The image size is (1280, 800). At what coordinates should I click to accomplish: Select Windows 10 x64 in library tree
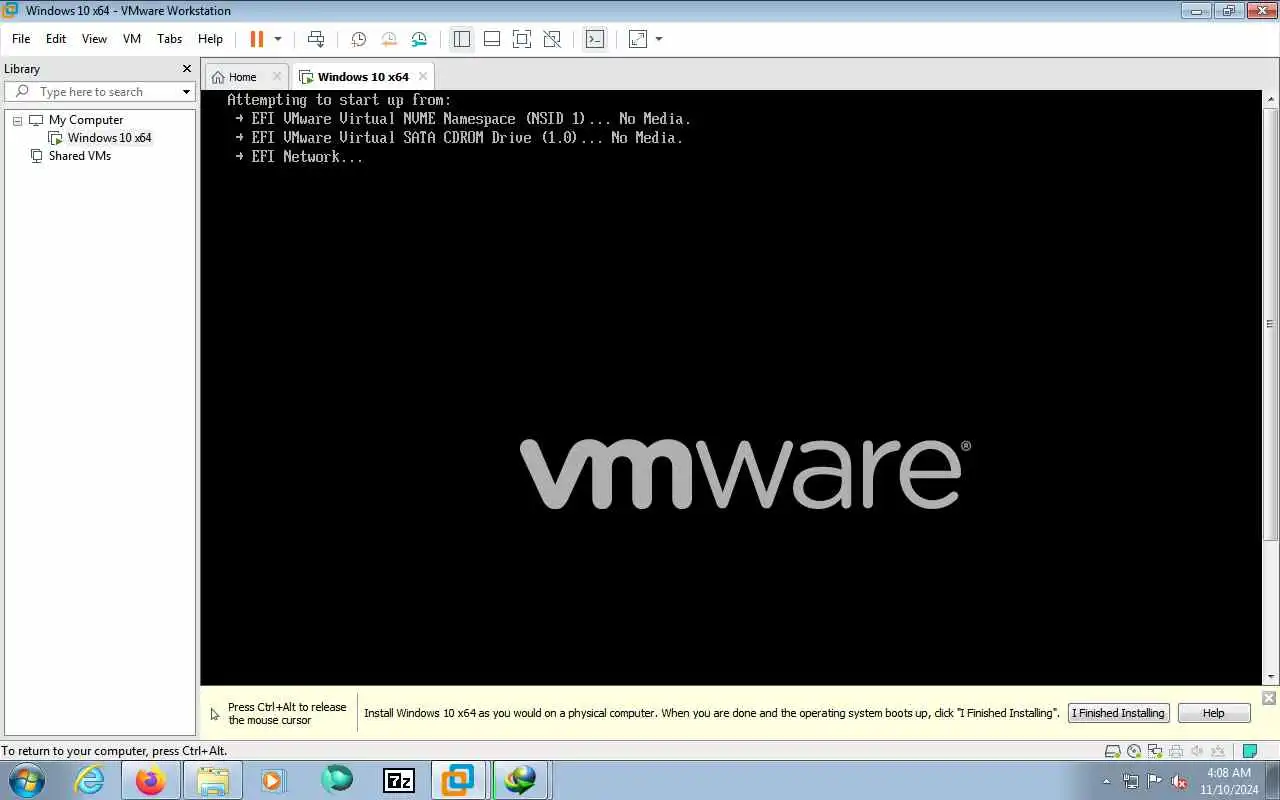[x=109, y=138]
